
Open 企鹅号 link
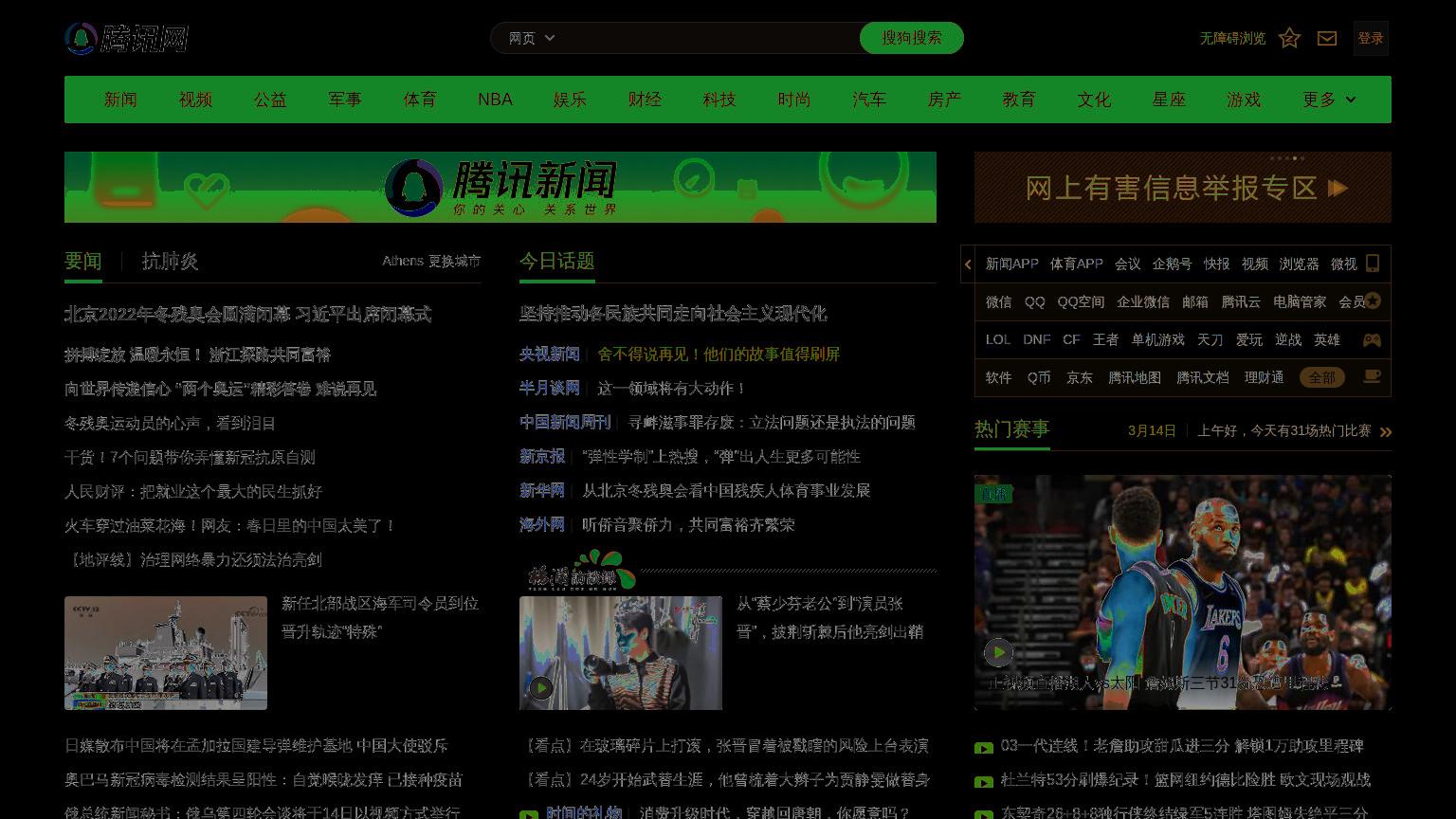(x=1173, y=264)
